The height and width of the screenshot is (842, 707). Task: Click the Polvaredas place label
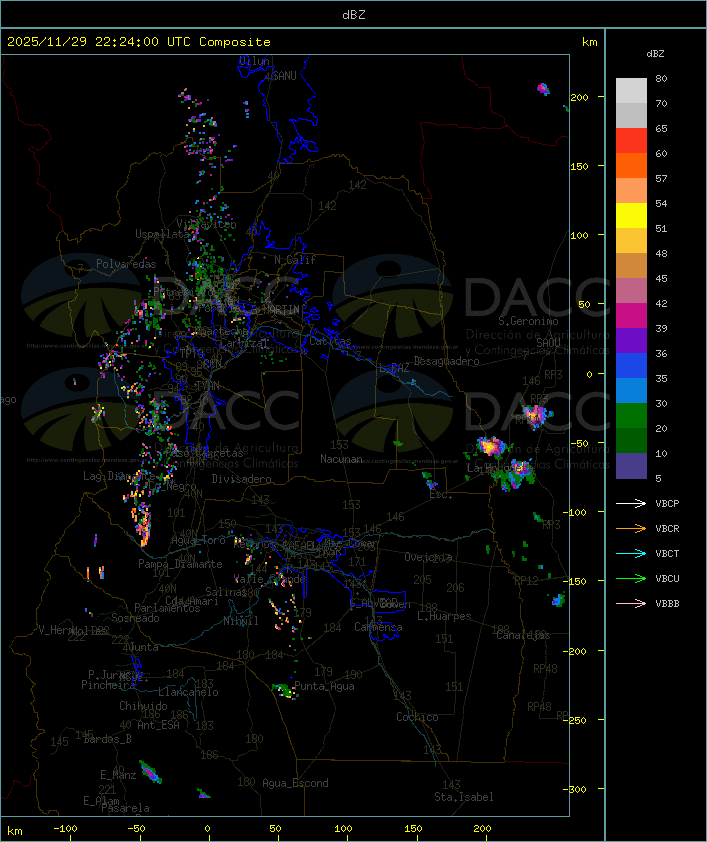click(x=126, y=264)
